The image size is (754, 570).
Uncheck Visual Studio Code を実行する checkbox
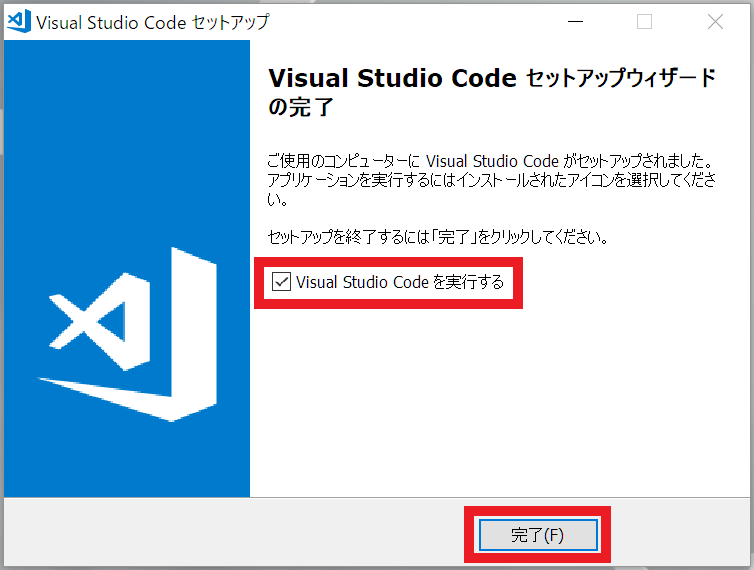[x=281, y=282]
